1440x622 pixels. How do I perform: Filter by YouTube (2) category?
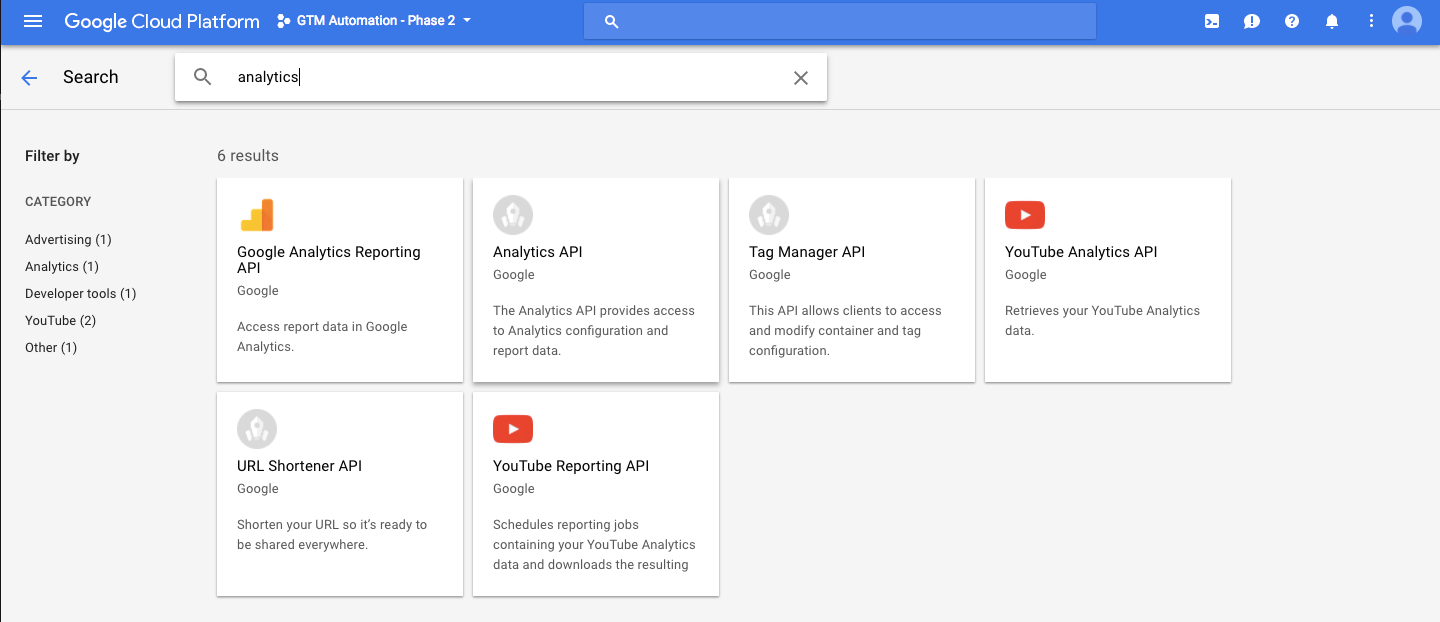61,321
